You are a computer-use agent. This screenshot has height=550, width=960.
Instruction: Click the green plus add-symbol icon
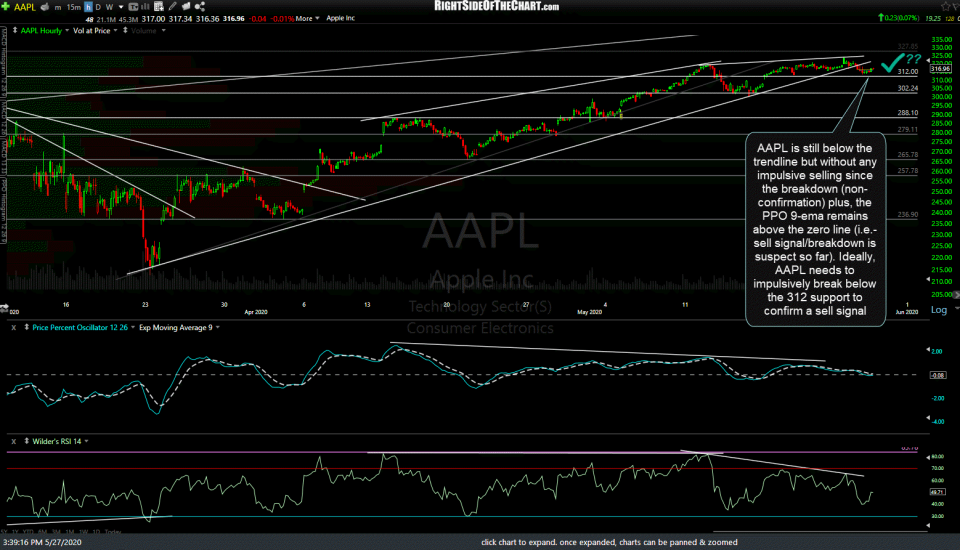click(6, 7)
